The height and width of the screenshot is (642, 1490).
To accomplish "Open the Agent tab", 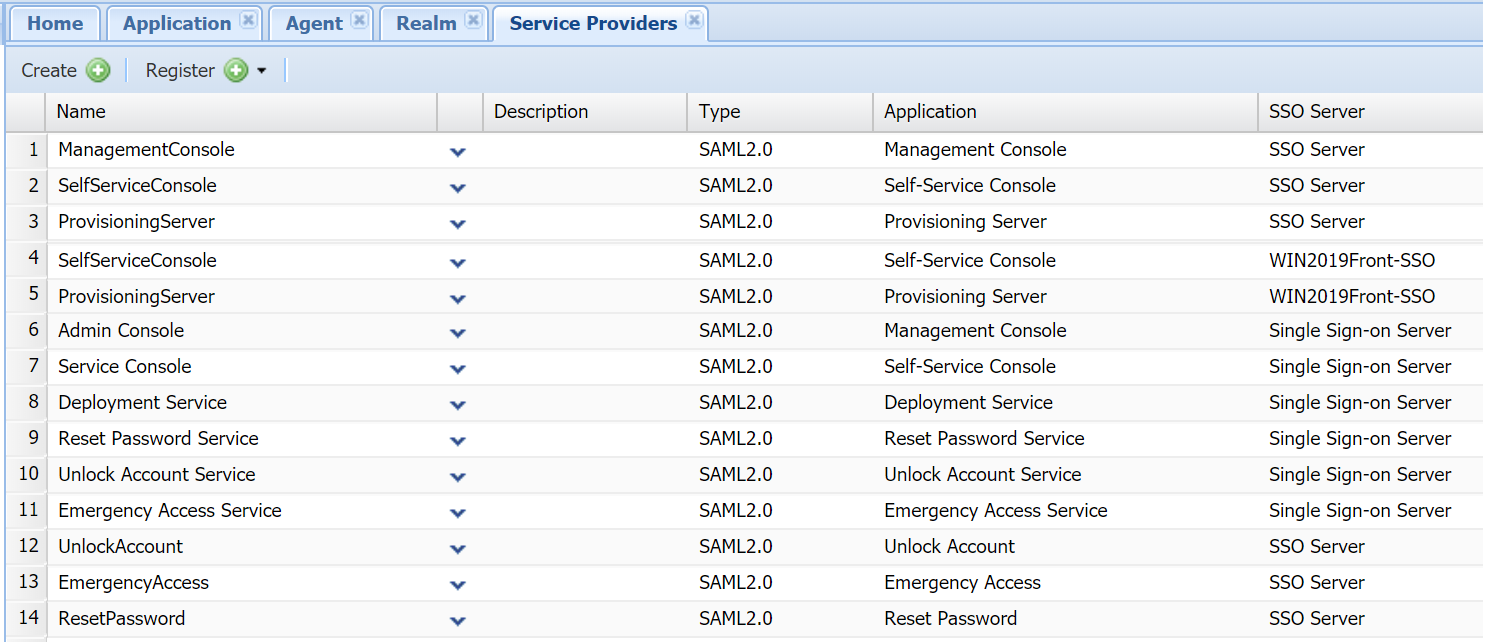I will [x=314, y=23].
